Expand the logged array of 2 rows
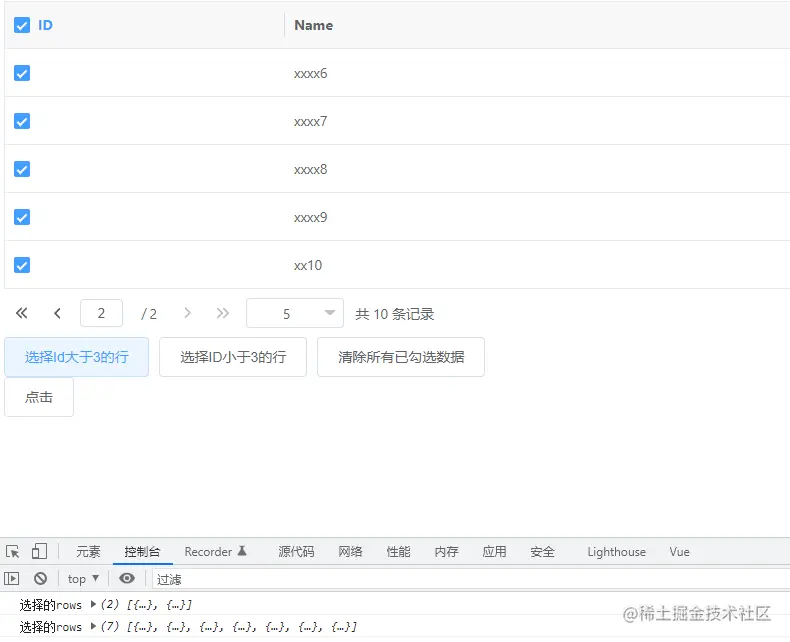 point(93,604)
